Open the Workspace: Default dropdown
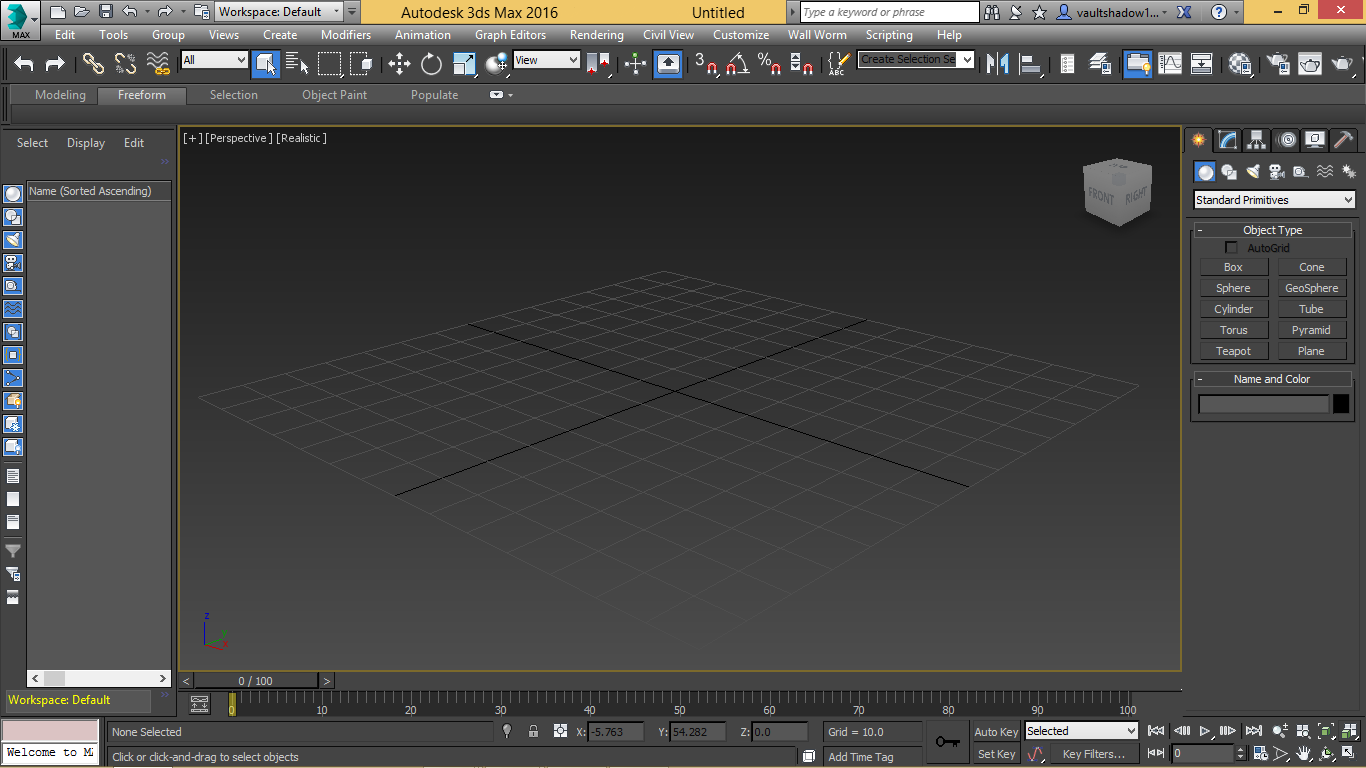Screen dimensions: 1366x768 coord(279,12)
